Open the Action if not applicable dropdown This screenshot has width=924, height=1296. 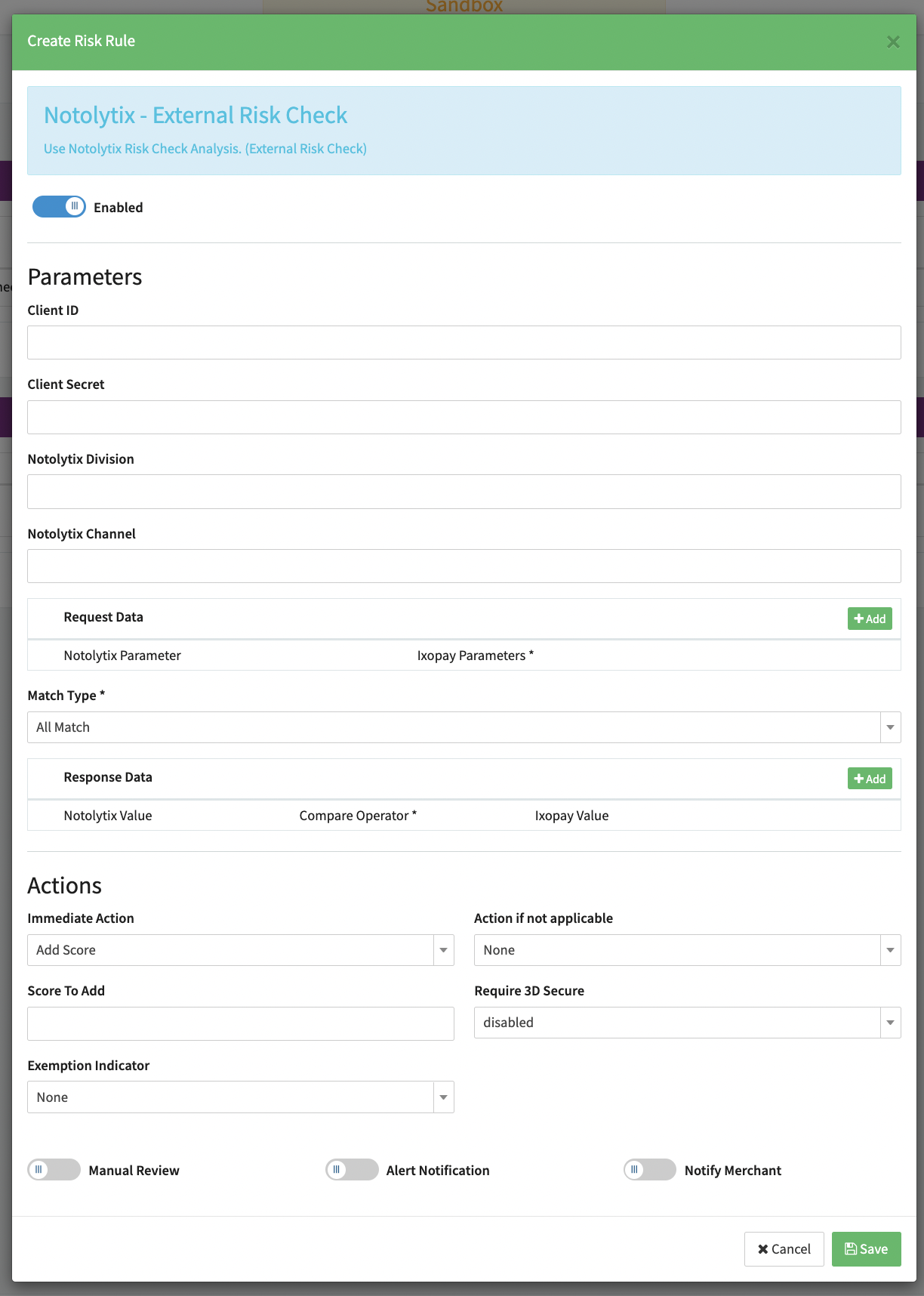point(687,950)
